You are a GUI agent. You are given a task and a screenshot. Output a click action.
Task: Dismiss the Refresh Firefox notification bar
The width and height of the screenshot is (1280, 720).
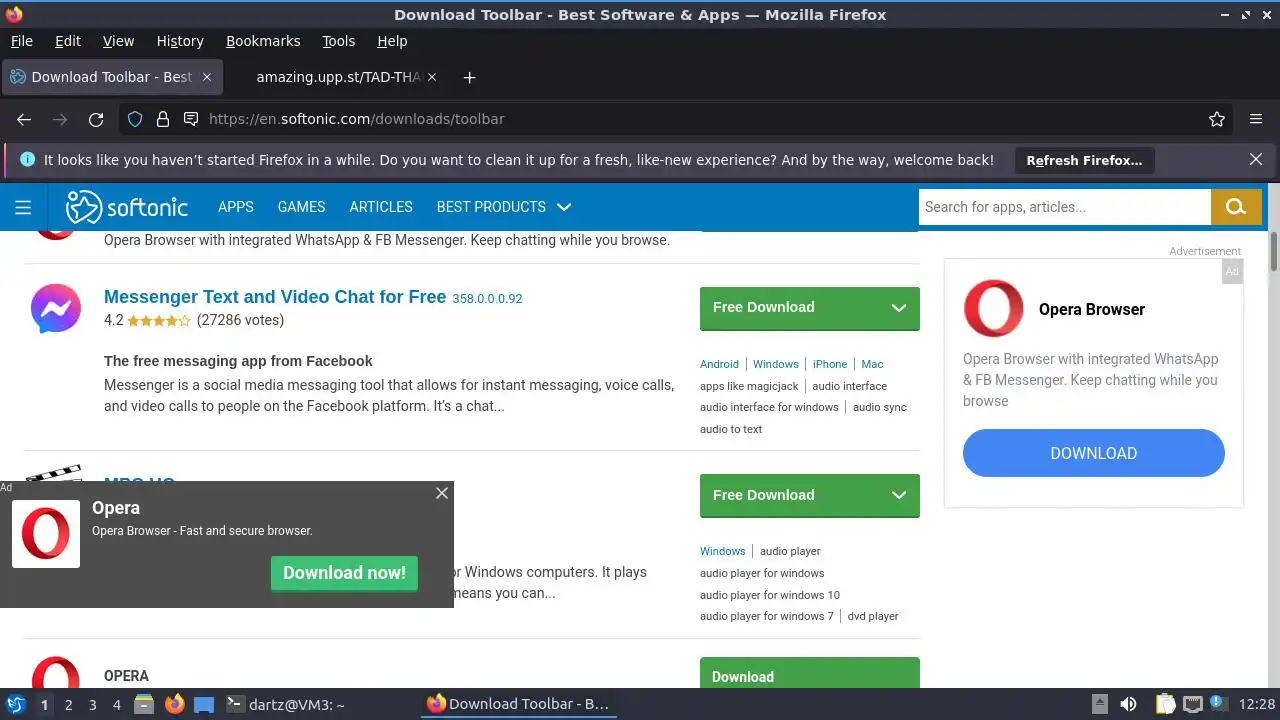pyautogui.click(x=1256, y=159)
